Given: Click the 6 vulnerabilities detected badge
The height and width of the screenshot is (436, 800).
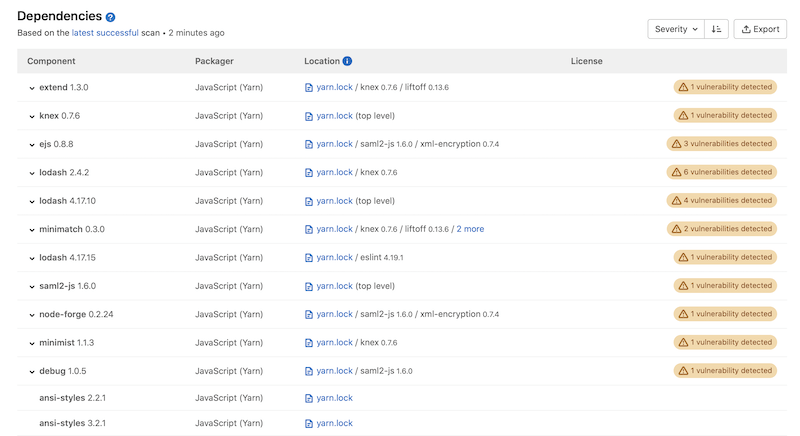Looking at the screenshot, I should [722, 172].
